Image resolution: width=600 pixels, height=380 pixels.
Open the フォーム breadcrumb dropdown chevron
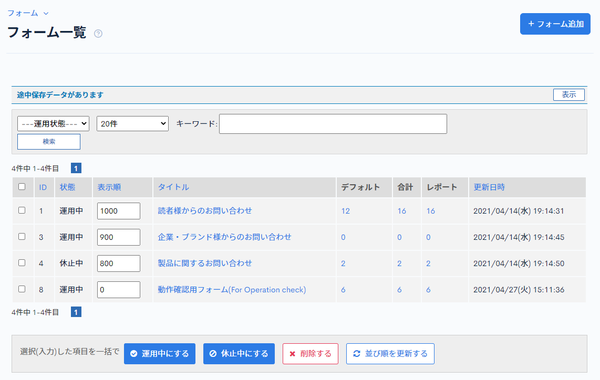pos(46,13)
